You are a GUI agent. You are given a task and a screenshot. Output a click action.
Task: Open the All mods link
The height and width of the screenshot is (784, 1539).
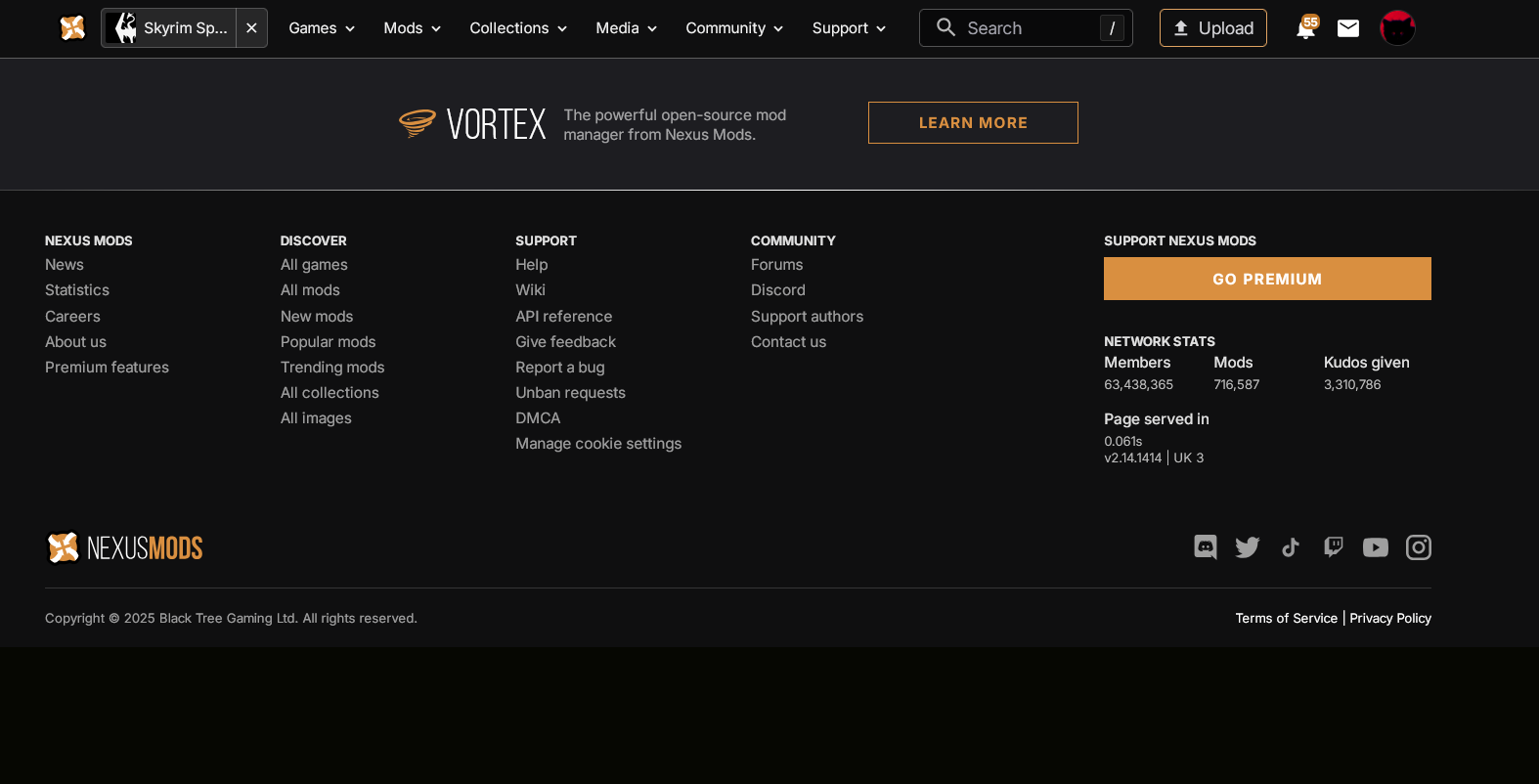click(310, 290)
